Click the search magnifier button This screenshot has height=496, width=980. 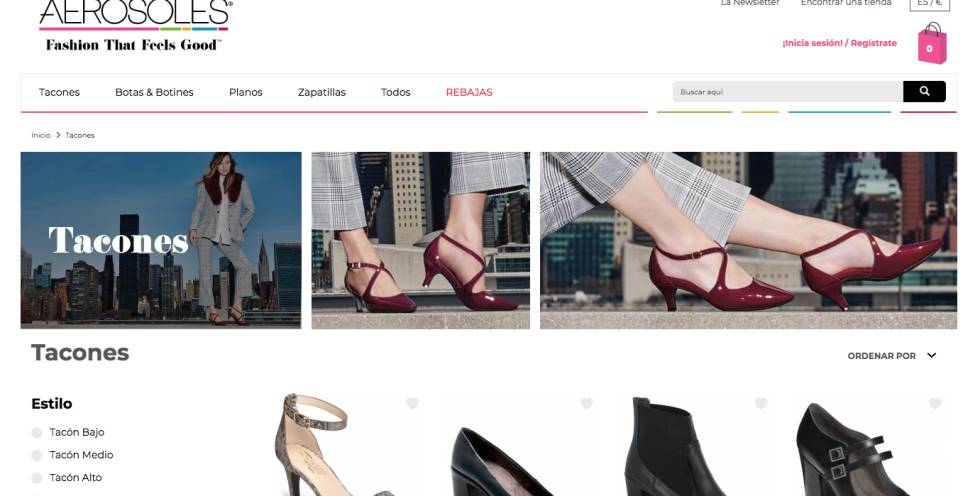coord(924,92)
